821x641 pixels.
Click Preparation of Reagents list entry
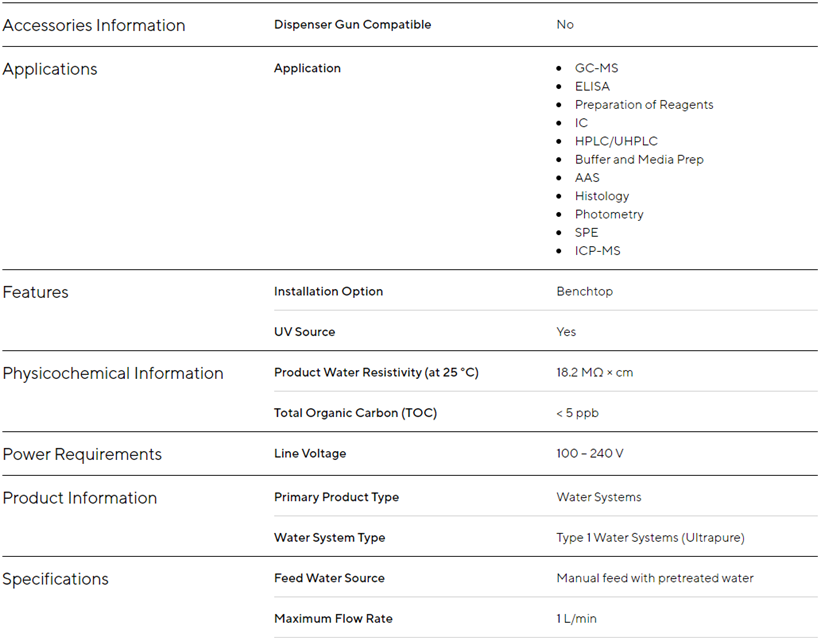click(x=644, y=105)
